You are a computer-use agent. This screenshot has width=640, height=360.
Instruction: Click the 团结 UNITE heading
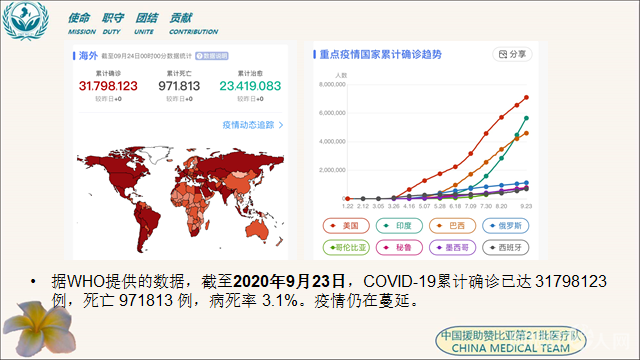146,23
